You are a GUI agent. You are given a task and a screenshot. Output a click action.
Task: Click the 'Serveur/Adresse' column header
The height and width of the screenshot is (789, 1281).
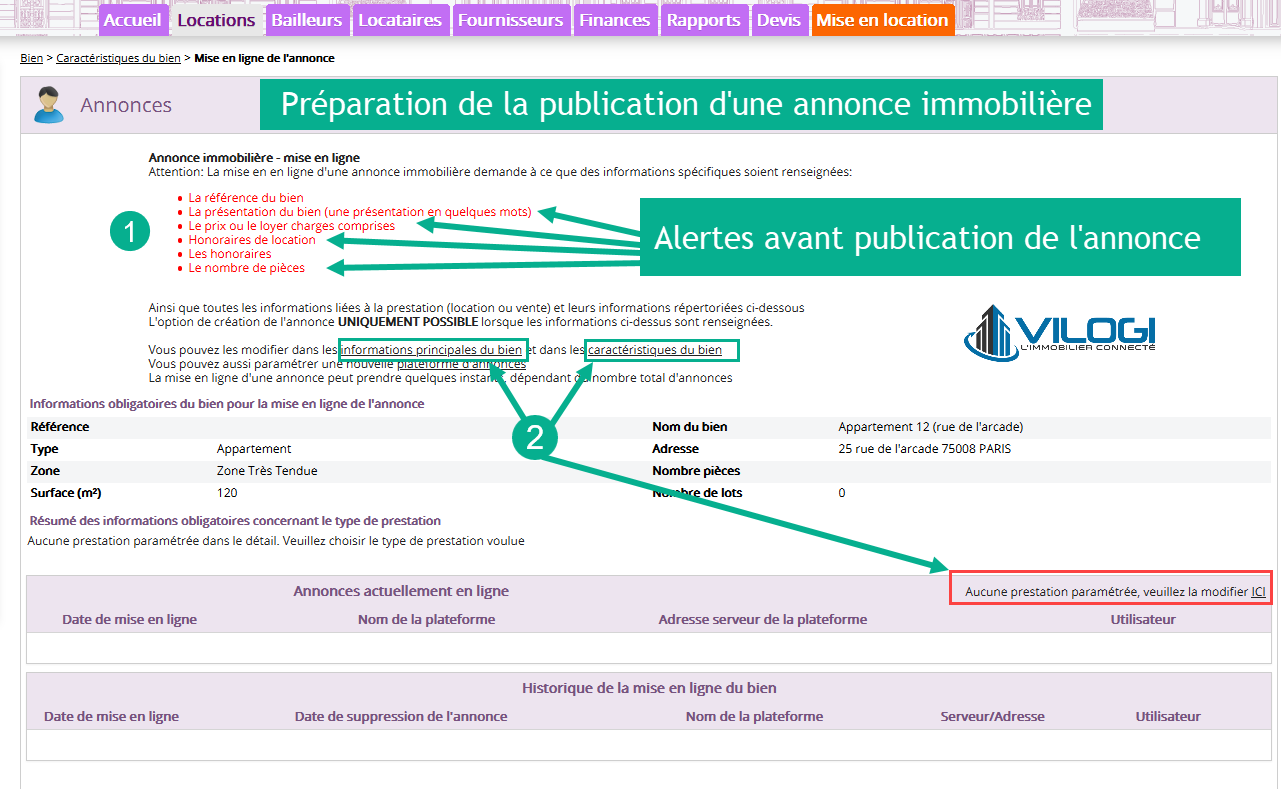pyautogui.click(x=993, y=716)
